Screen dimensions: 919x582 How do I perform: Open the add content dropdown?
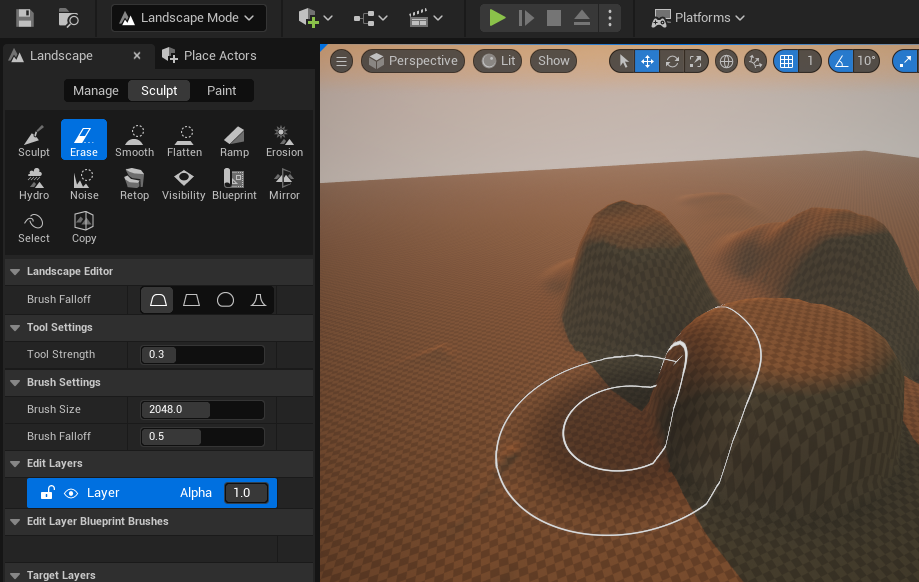315,18
